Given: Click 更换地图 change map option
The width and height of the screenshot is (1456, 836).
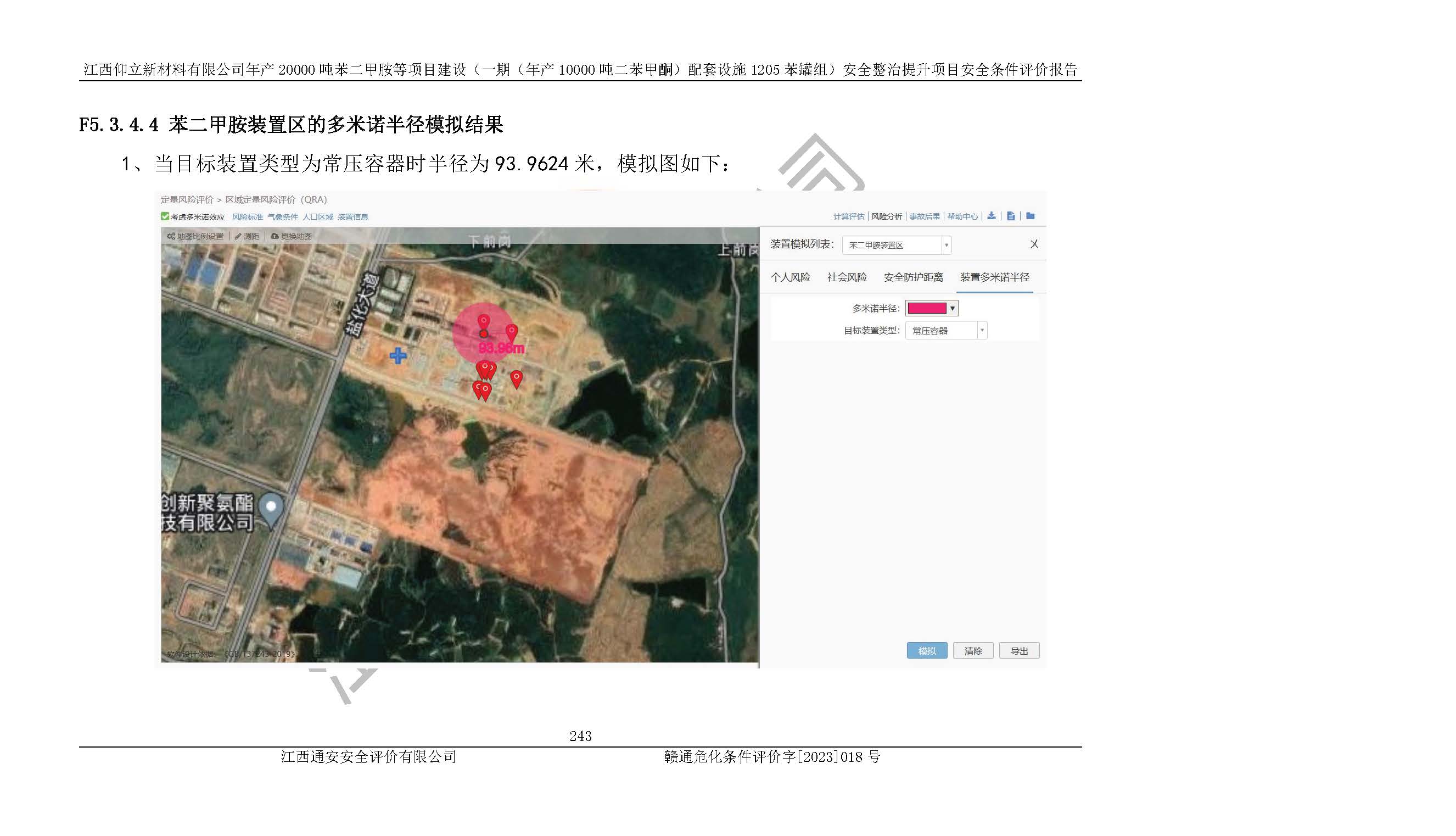Looking at the screenshot, I should coord(291,236).
